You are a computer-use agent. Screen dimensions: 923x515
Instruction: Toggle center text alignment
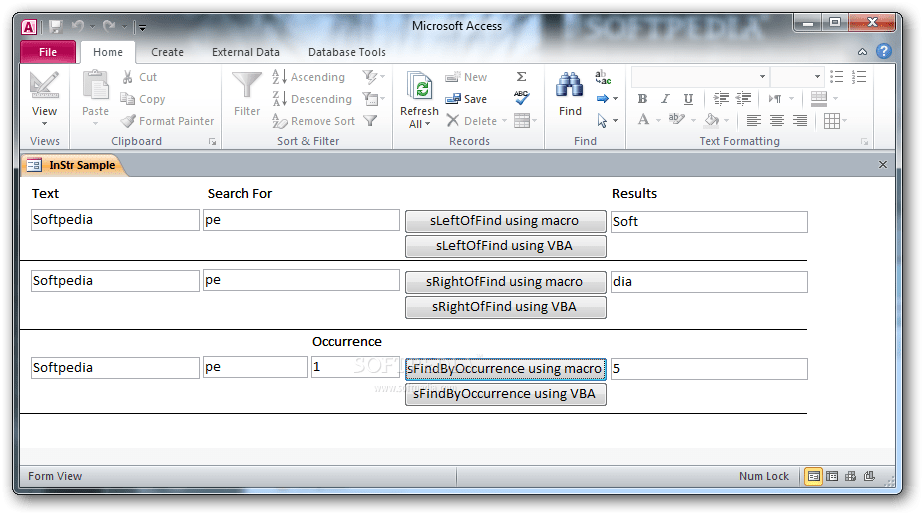[x=776, y=121]
